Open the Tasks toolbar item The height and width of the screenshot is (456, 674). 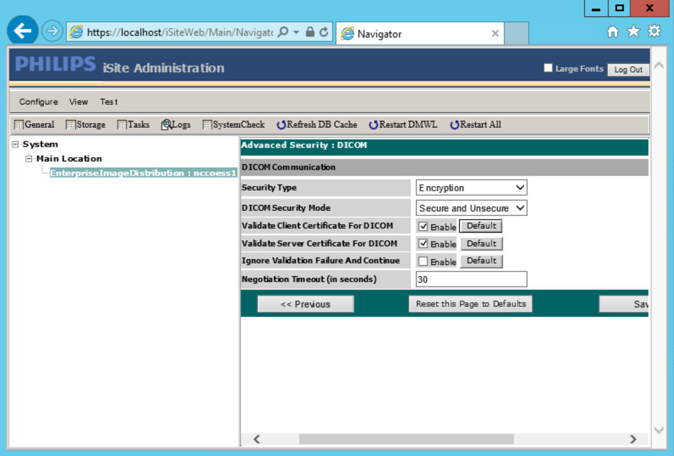pos(133,125)
